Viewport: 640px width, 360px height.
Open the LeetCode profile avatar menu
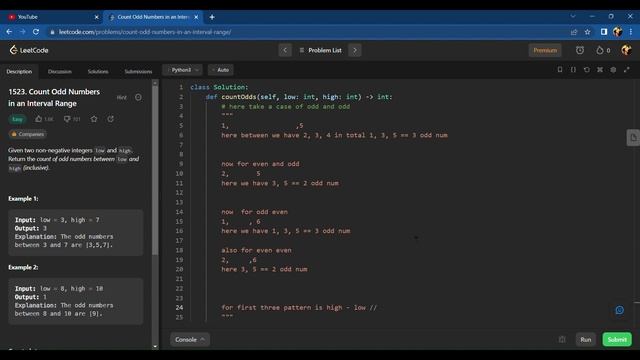626,50
